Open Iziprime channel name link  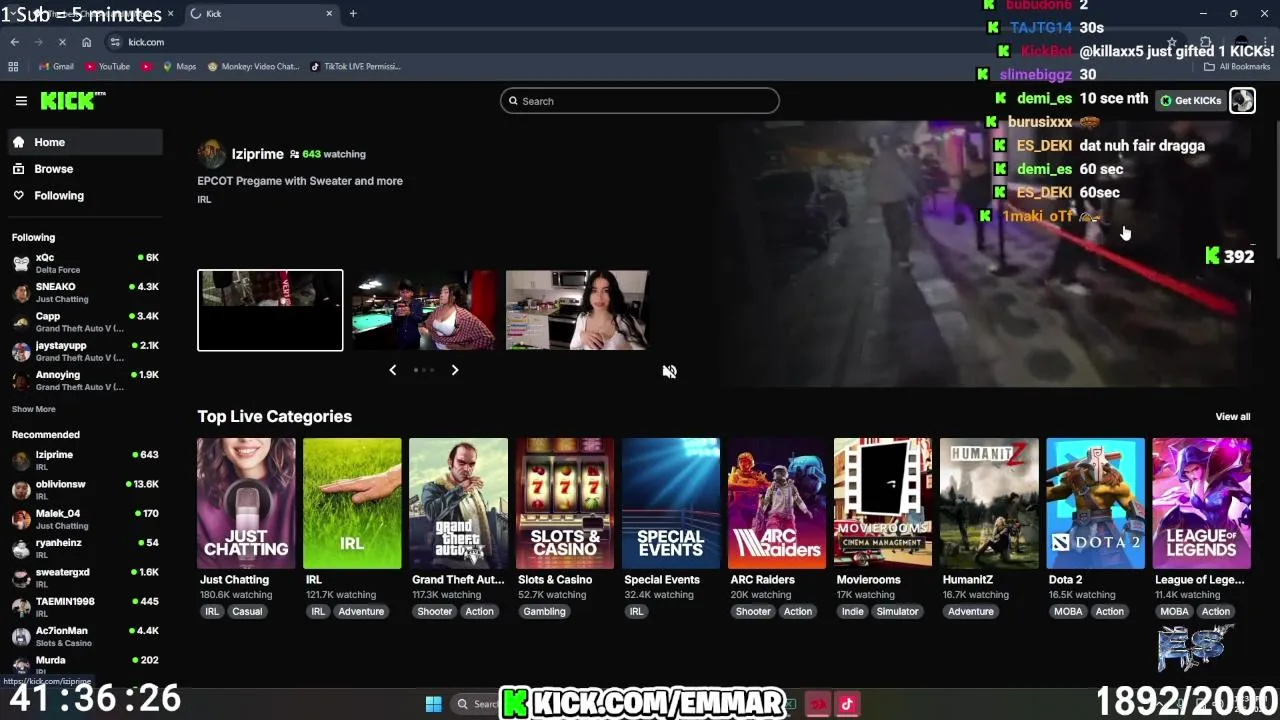click(257, 154)
